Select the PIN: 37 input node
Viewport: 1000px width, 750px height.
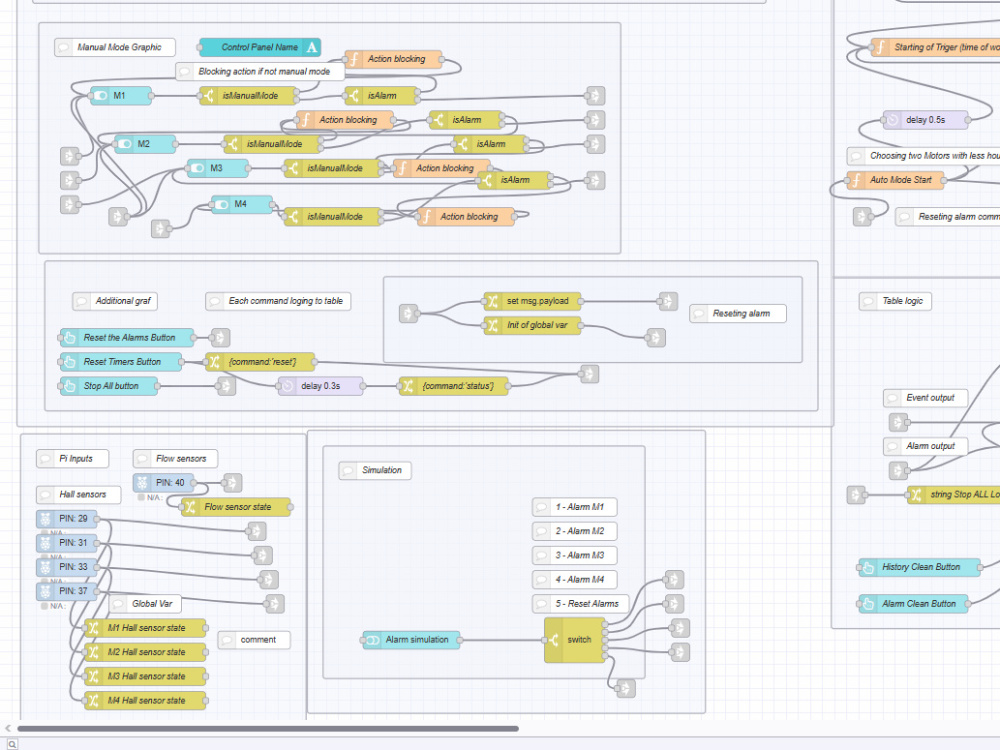(66, 591)
